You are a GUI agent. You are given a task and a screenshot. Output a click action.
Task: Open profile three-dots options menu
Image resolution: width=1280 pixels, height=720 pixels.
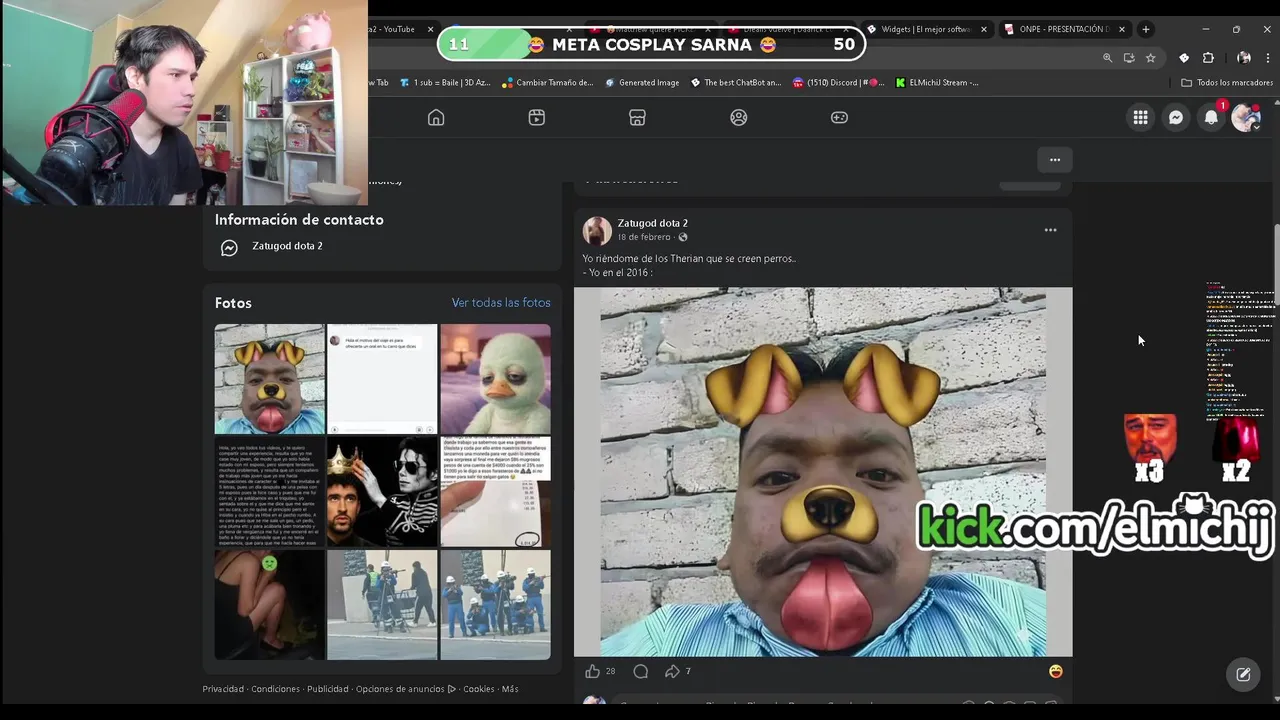point(1054,159)
